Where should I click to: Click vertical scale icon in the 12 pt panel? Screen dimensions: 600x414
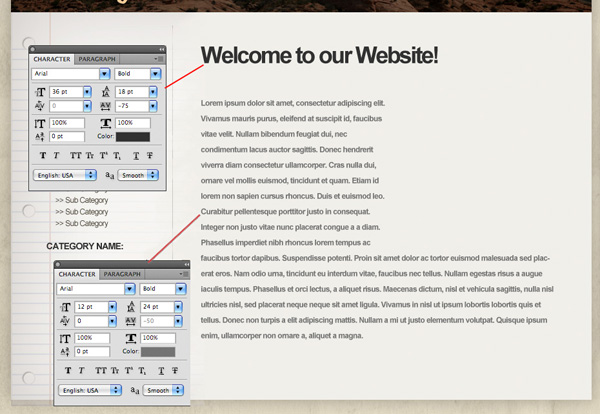(x=65, y=338)
